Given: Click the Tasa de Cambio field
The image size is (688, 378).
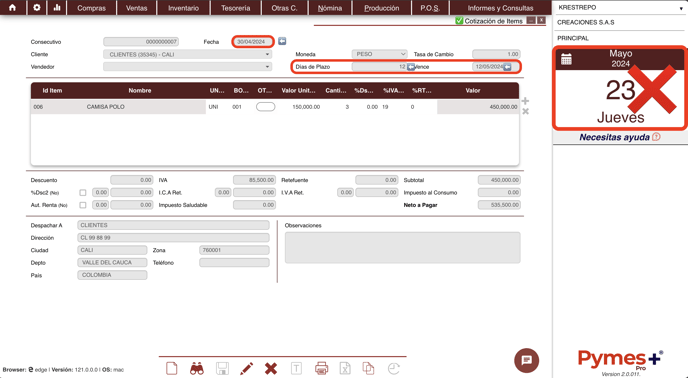Looking at the screenshot, I should click(496, 54).
